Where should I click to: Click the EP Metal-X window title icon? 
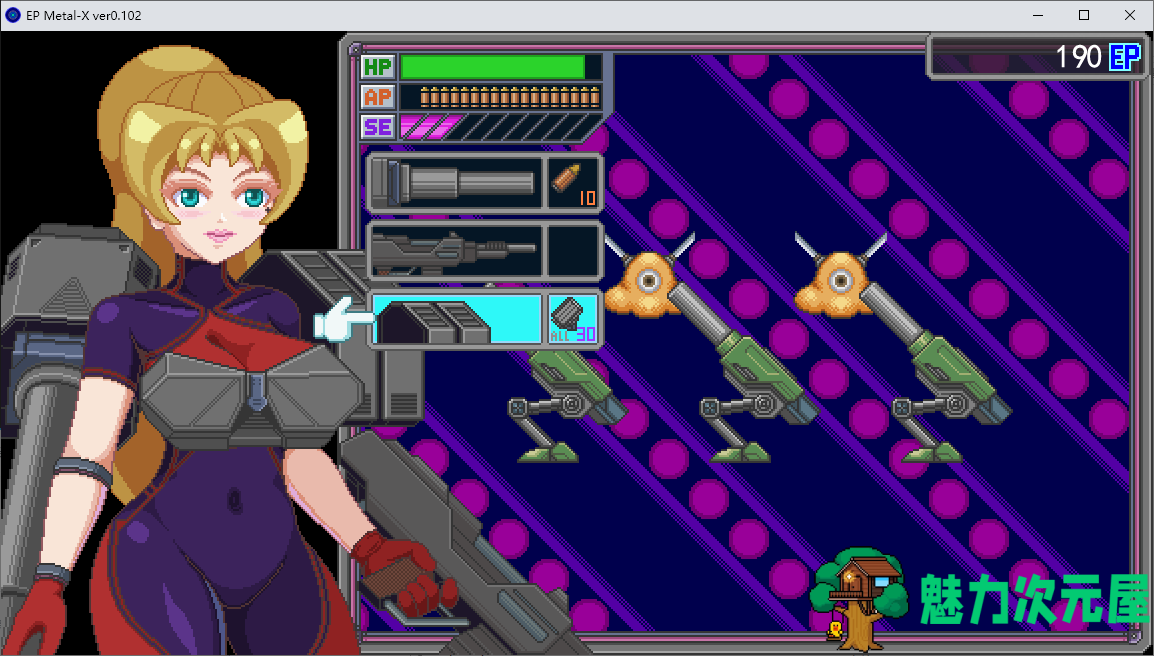13,15
